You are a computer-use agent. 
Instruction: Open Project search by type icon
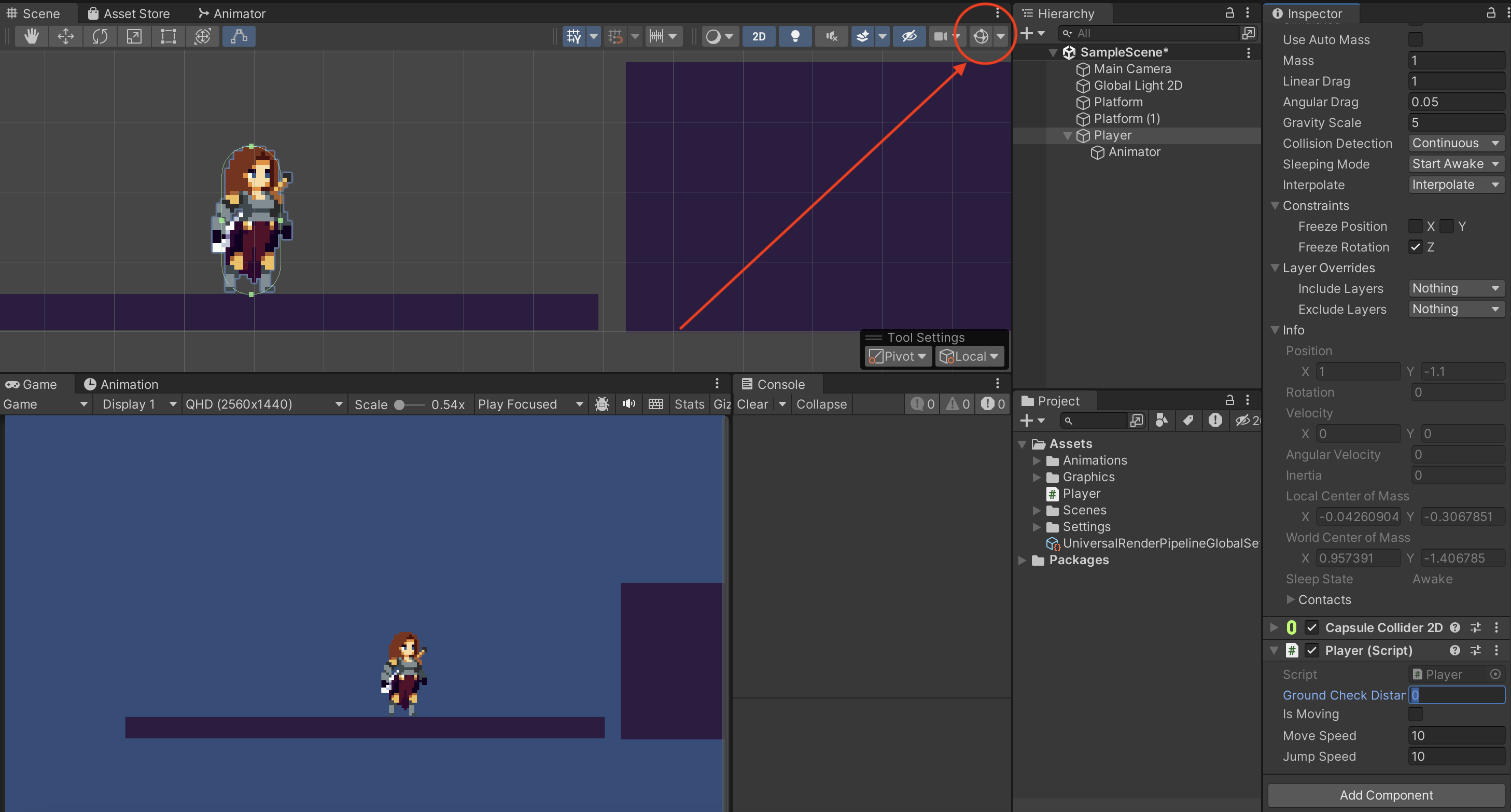(1162, 420)
